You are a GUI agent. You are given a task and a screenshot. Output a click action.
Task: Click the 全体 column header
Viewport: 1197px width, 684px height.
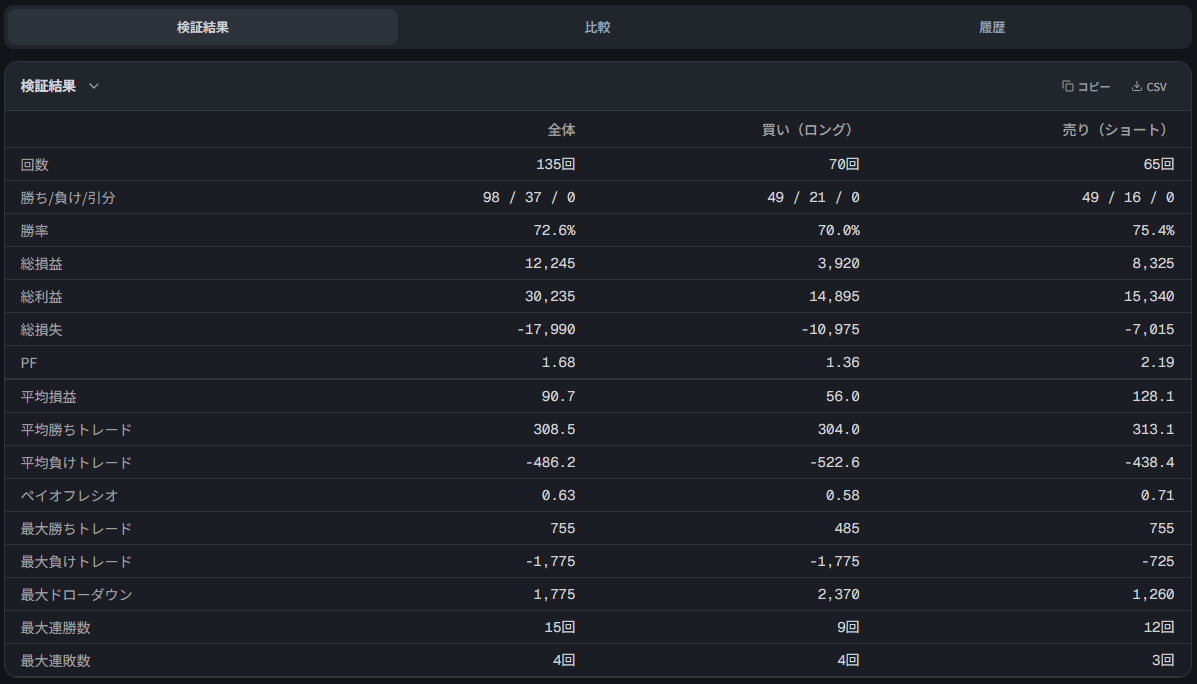coord(561,130)
